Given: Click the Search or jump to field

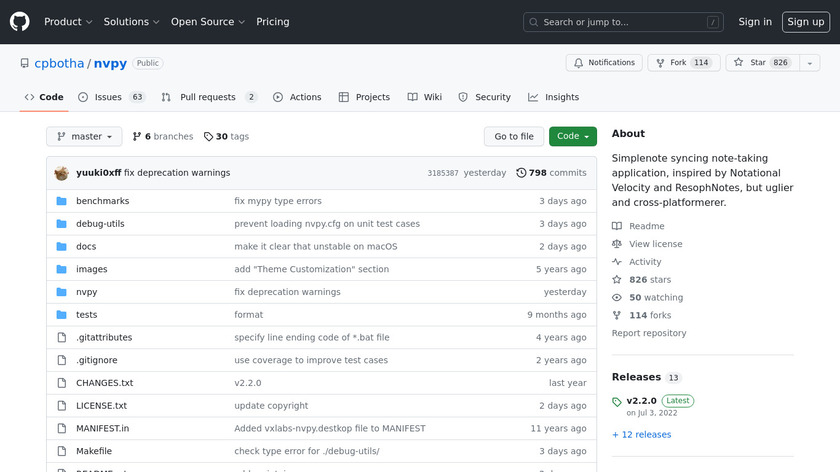Looking at the screenshot, I should (x=625, y=22).
